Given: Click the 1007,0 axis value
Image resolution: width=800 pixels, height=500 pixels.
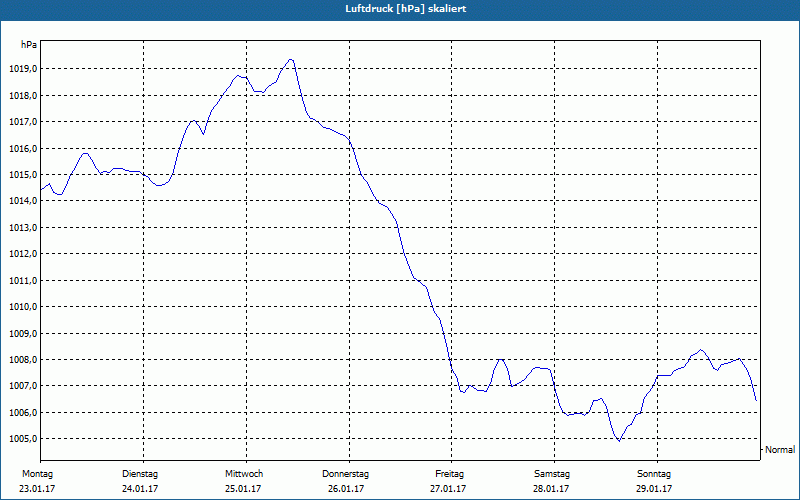Looking at the screenshot, I should (22, 386).
